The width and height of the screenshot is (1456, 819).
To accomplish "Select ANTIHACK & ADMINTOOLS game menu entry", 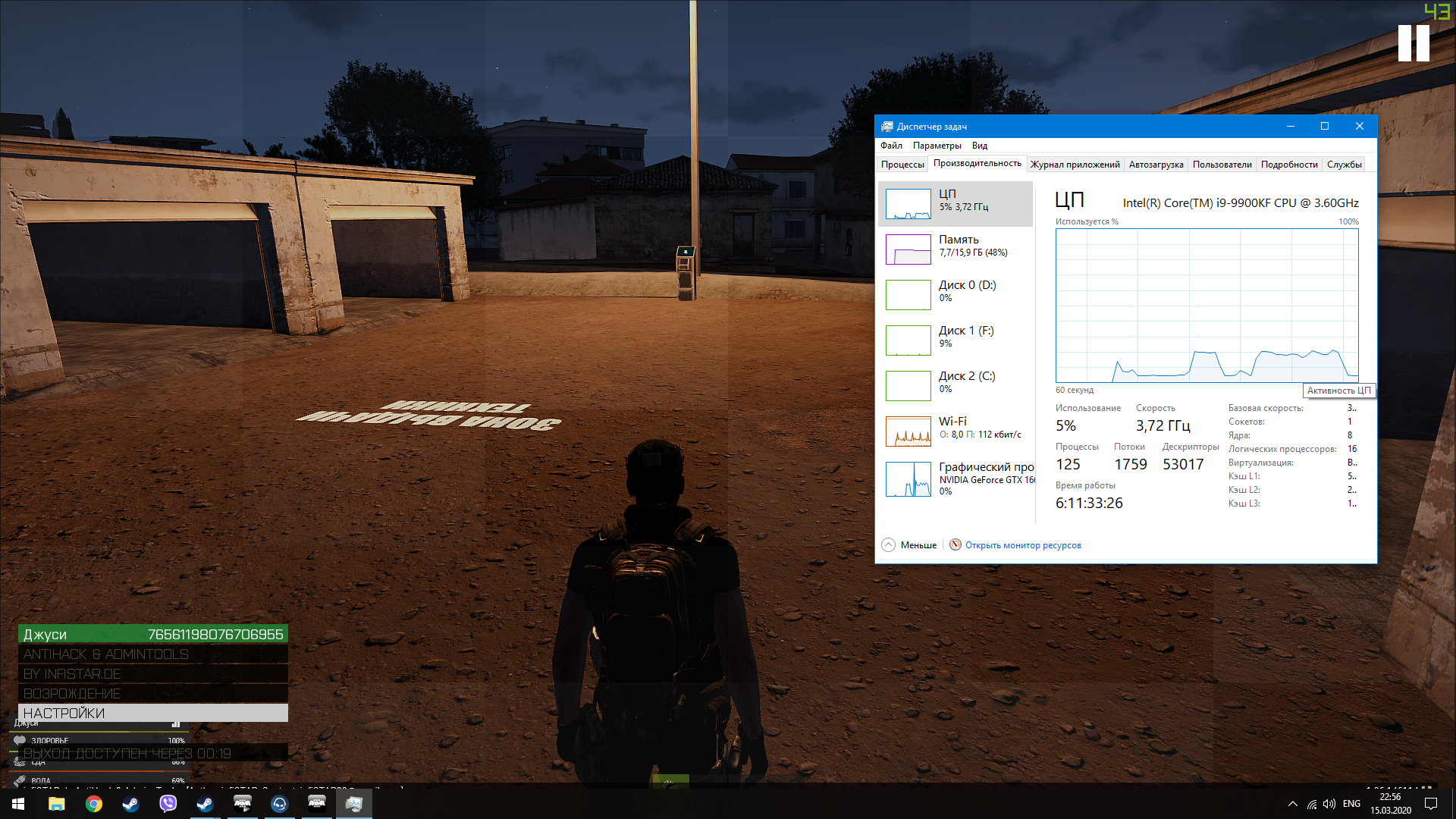I will [153, 654].
